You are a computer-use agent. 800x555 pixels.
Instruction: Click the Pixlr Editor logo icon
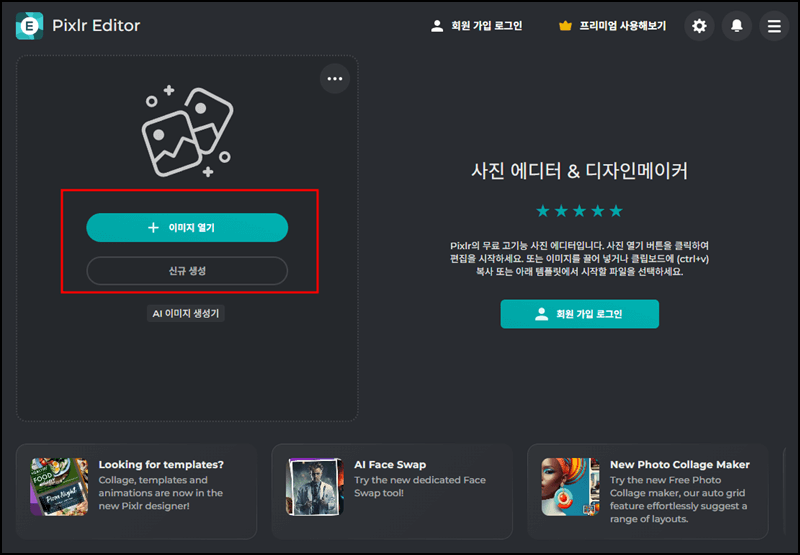tap(29, 26)
